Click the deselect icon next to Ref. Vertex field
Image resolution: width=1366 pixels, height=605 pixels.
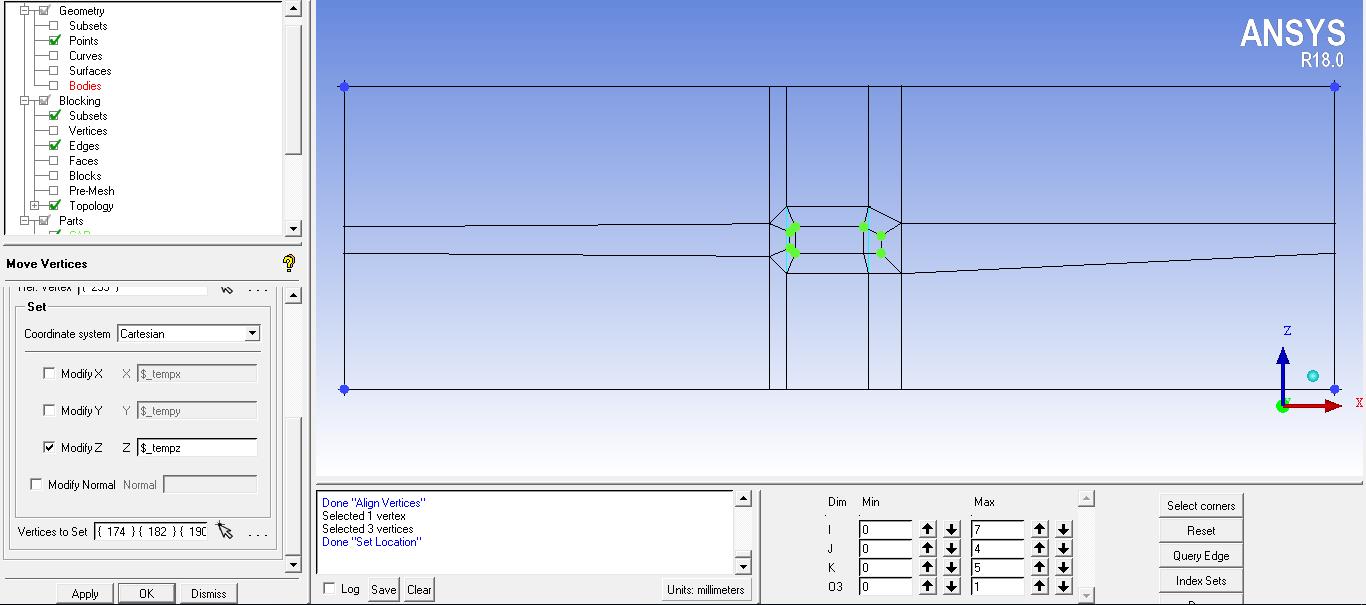click(x=227, y=289)
